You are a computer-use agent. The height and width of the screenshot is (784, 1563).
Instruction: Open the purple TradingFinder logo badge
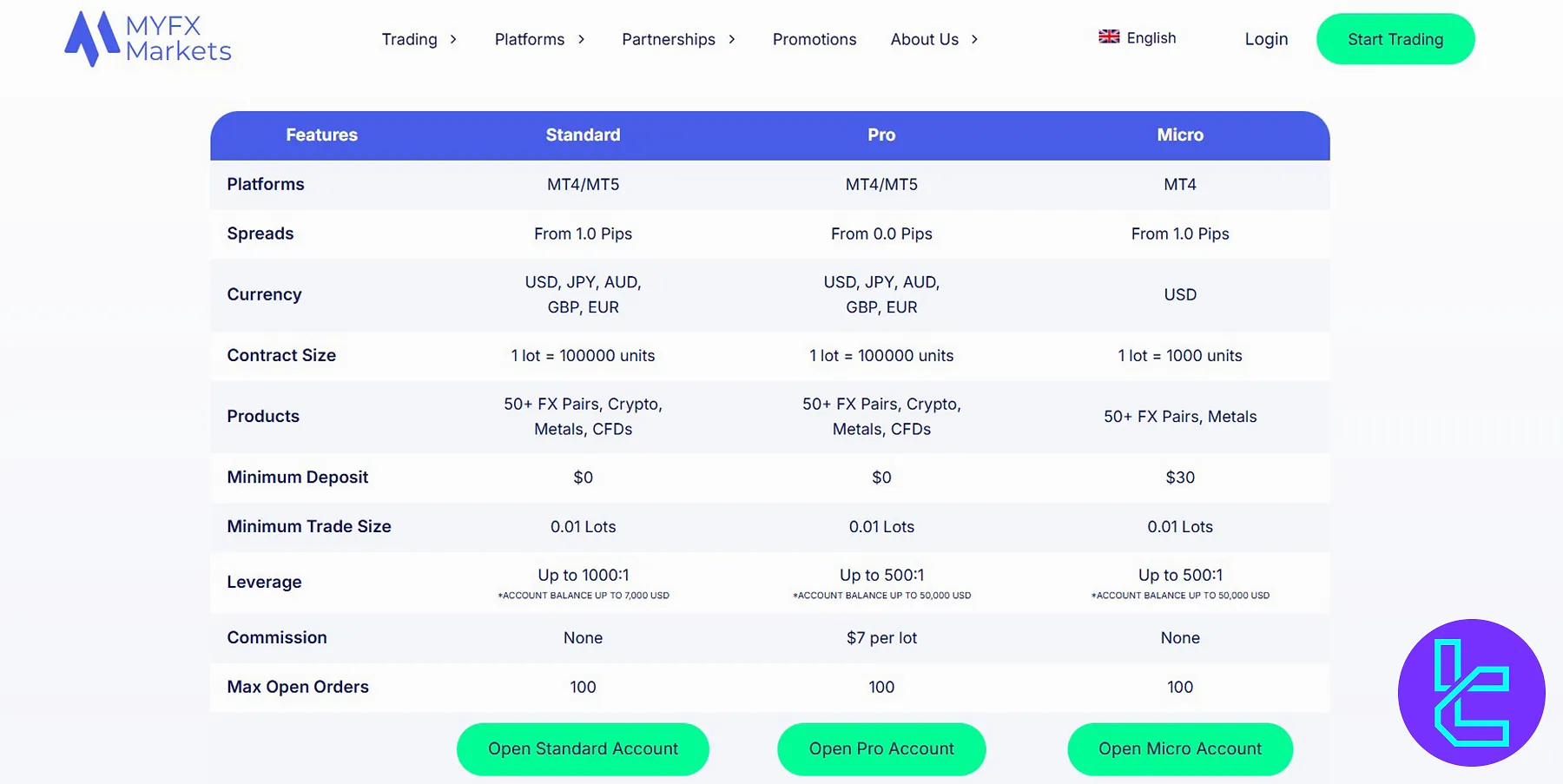(x=1471, y=693)
